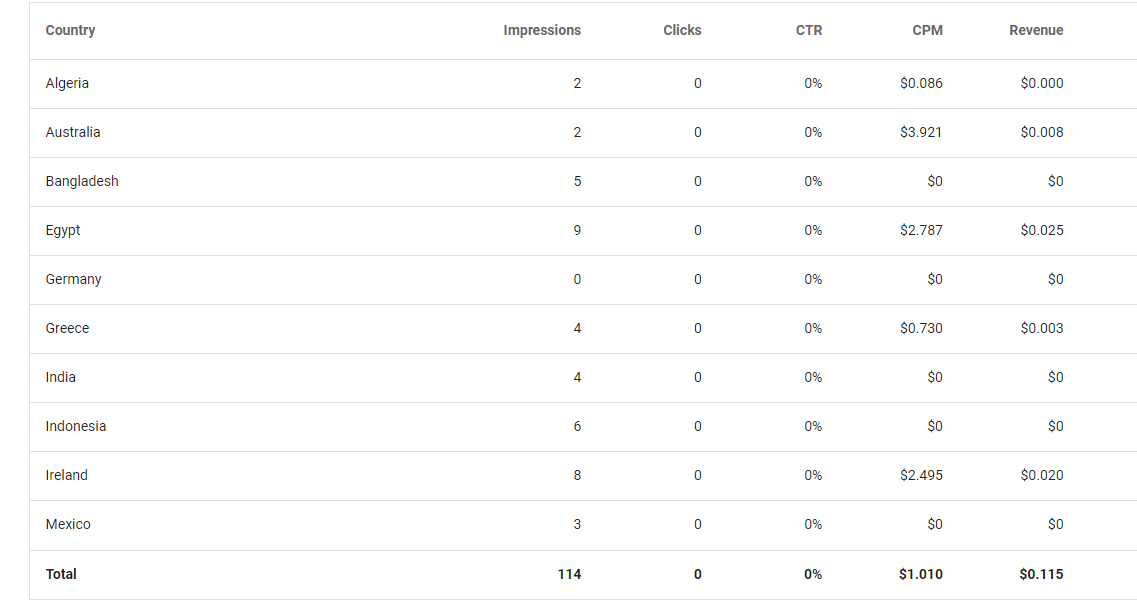The height and width of the screenshot is (600, 1137).
Task: Sort by Revenue column header
Action: tap(1036, 30)
